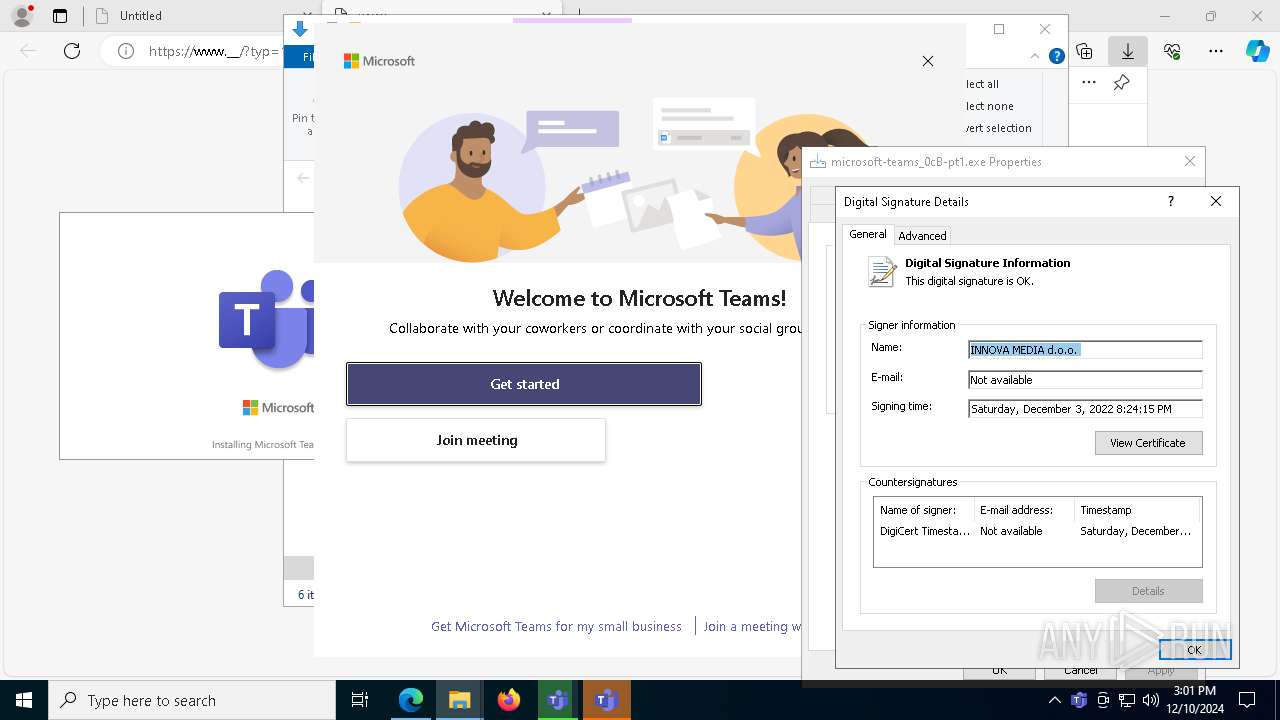This screenshot has width=1280, height=720.
Task: Switch to the General tab in signature details
Action: [867, 234]
